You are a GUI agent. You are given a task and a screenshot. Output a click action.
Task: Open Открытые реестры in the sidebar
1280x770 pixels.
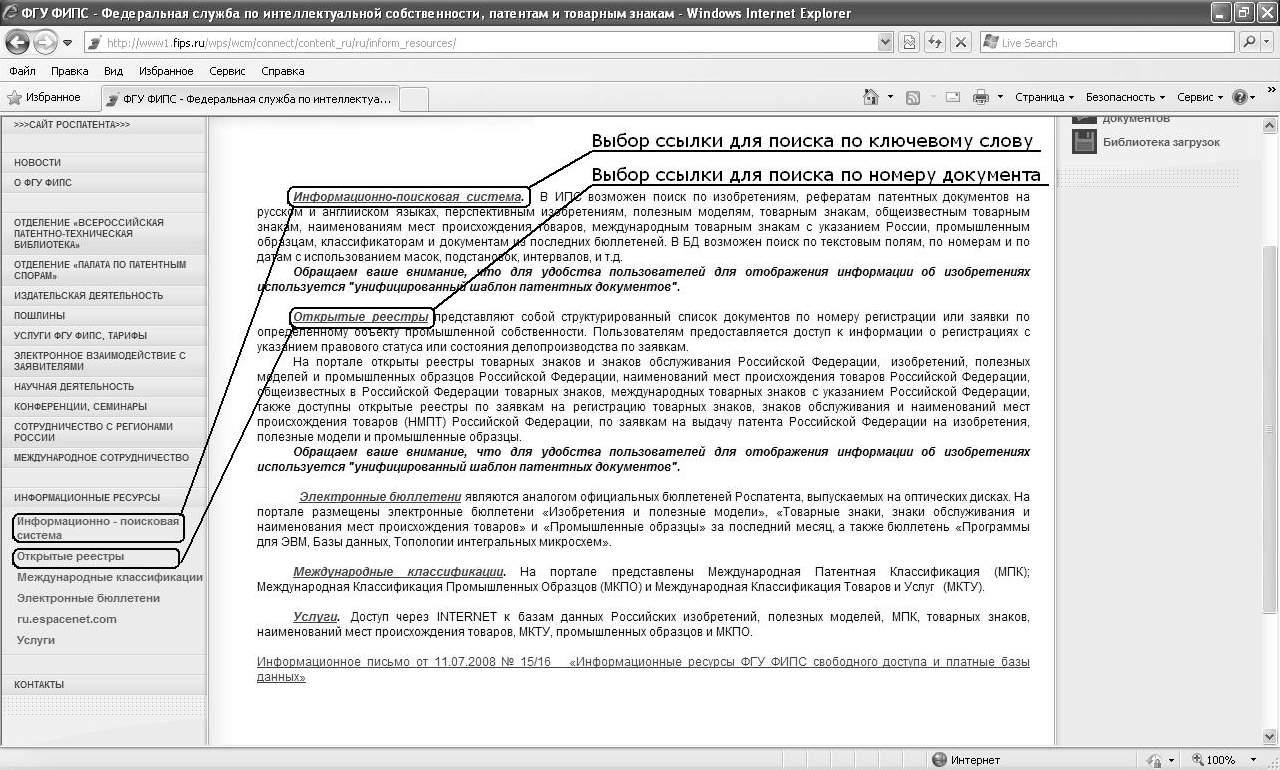pyautogui.click(x=70, y=556)
